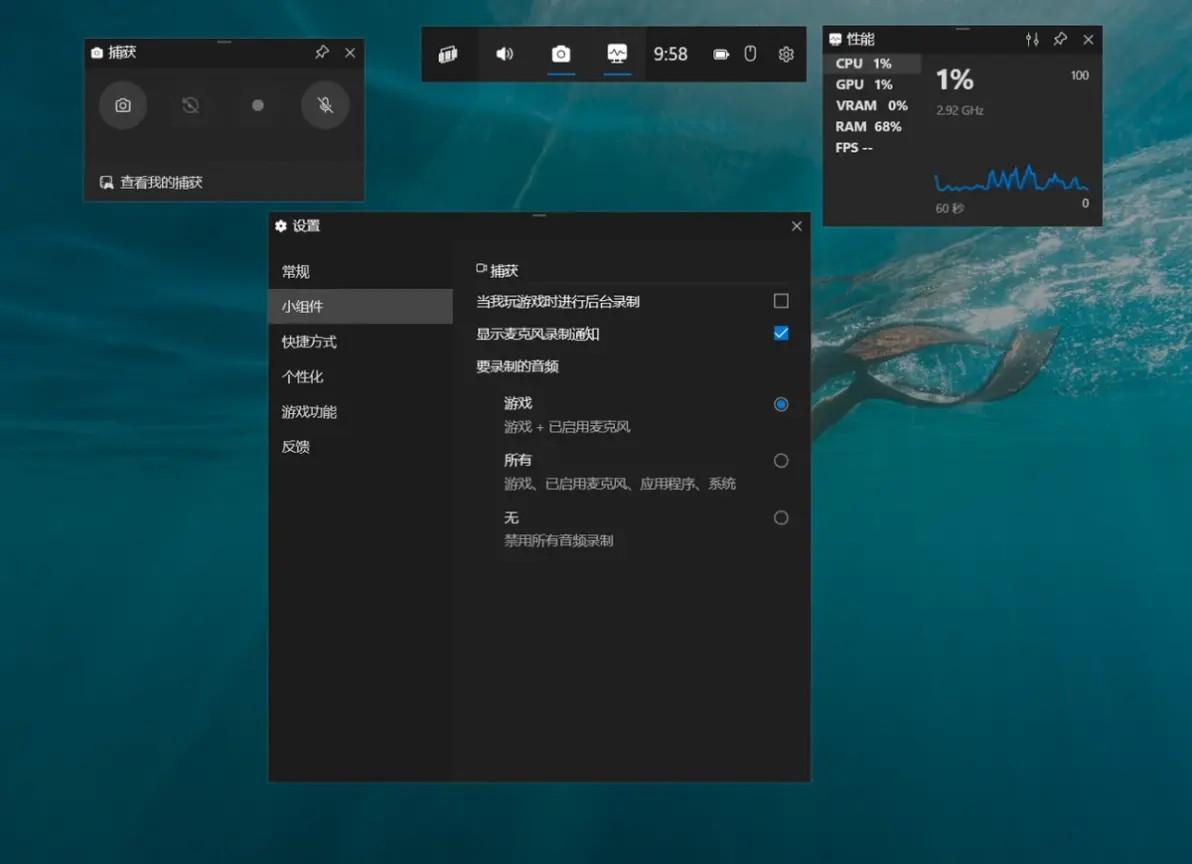
Task: Click the mouse click-through icon in Game Bar
Action: pyautogui.click(x=750, y=54)
